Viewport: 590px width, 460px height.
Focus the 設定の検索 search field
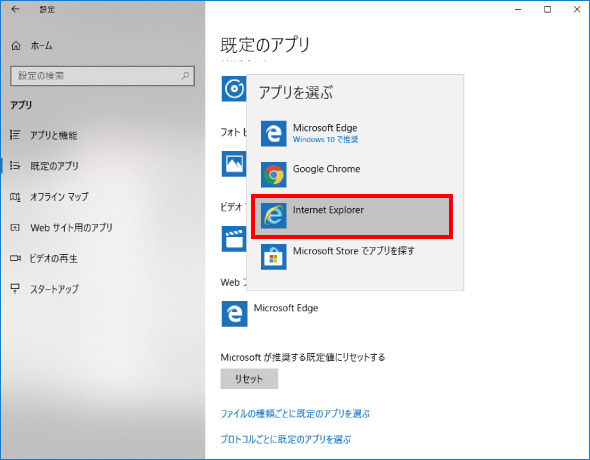[102, 76]
